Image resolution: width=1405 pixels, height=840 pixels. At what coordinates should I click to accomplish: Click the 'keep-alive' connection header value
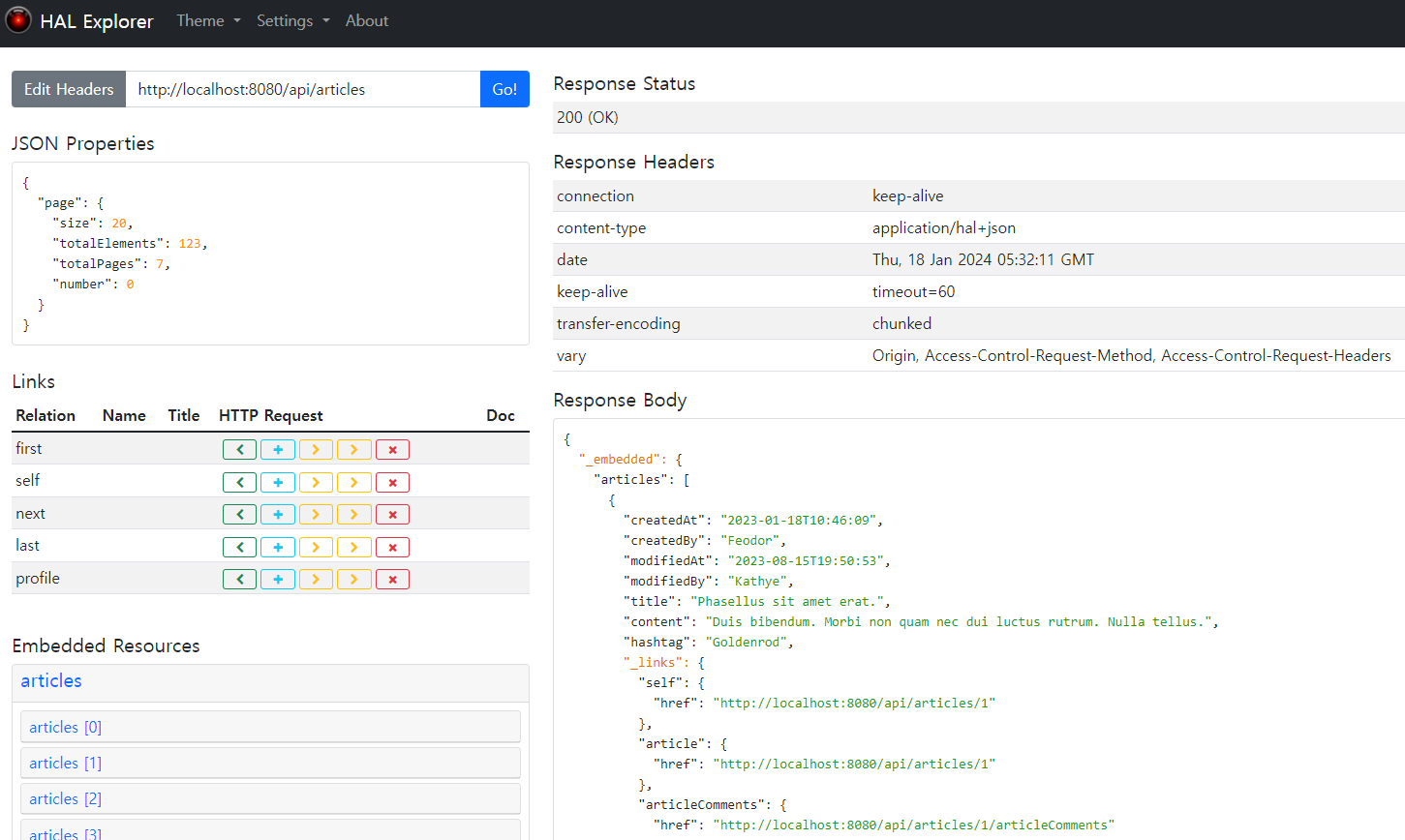tap(907, 195)
